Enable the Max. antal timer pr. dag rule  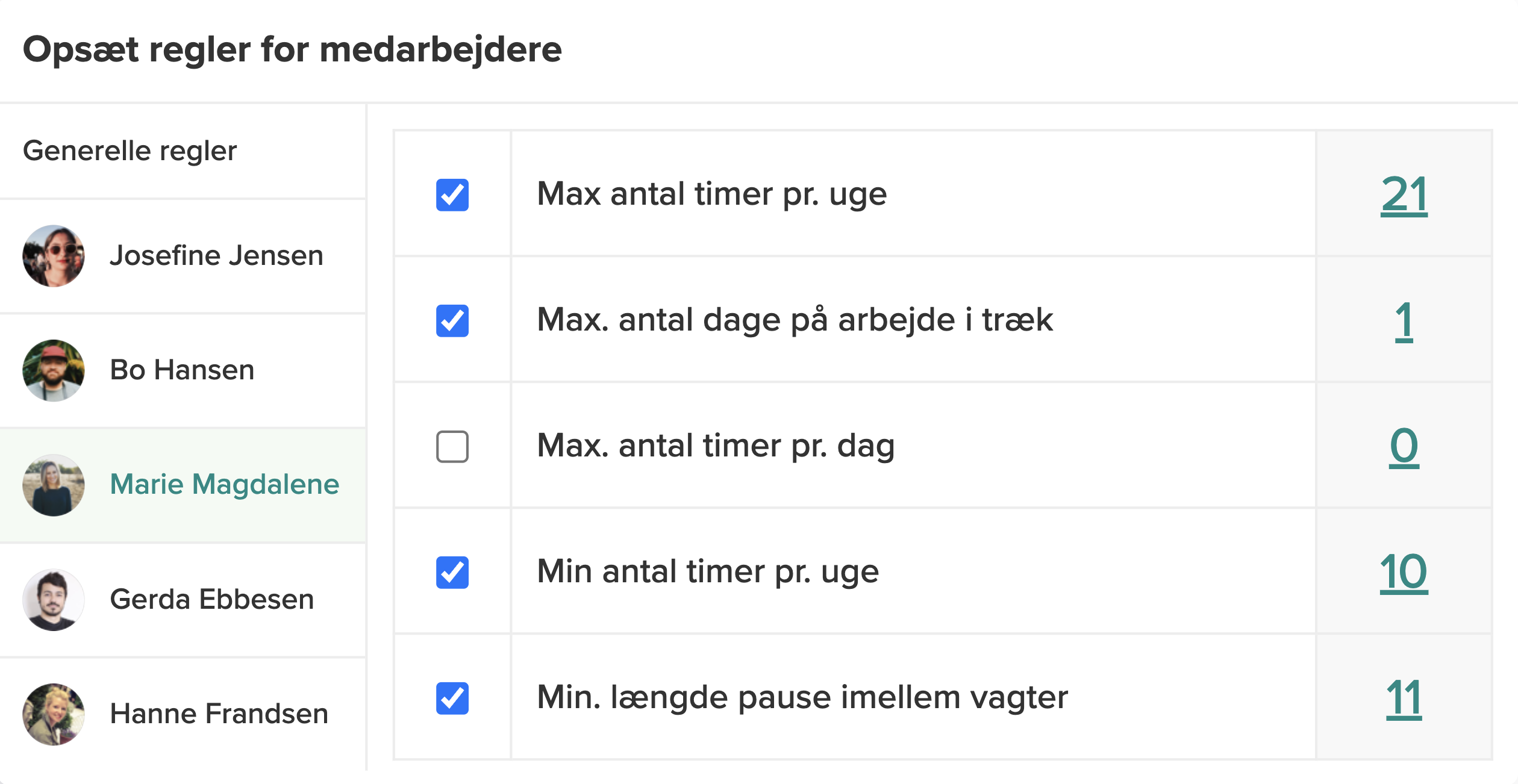pos(452,446)
